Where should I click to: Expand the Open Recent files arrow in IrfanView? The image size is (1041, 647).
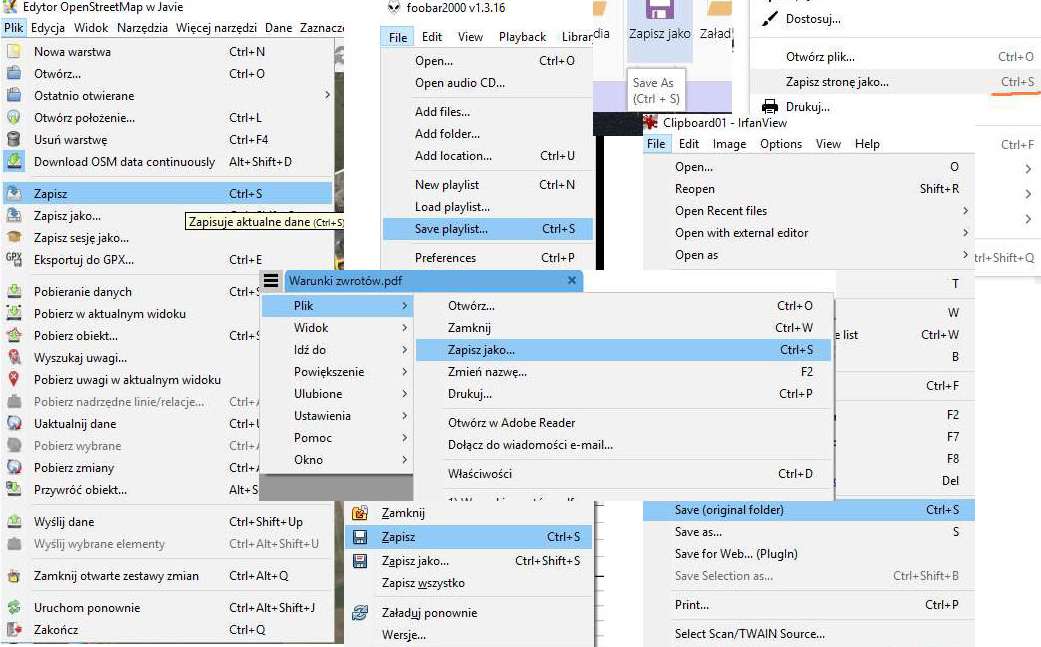point(965,210)
